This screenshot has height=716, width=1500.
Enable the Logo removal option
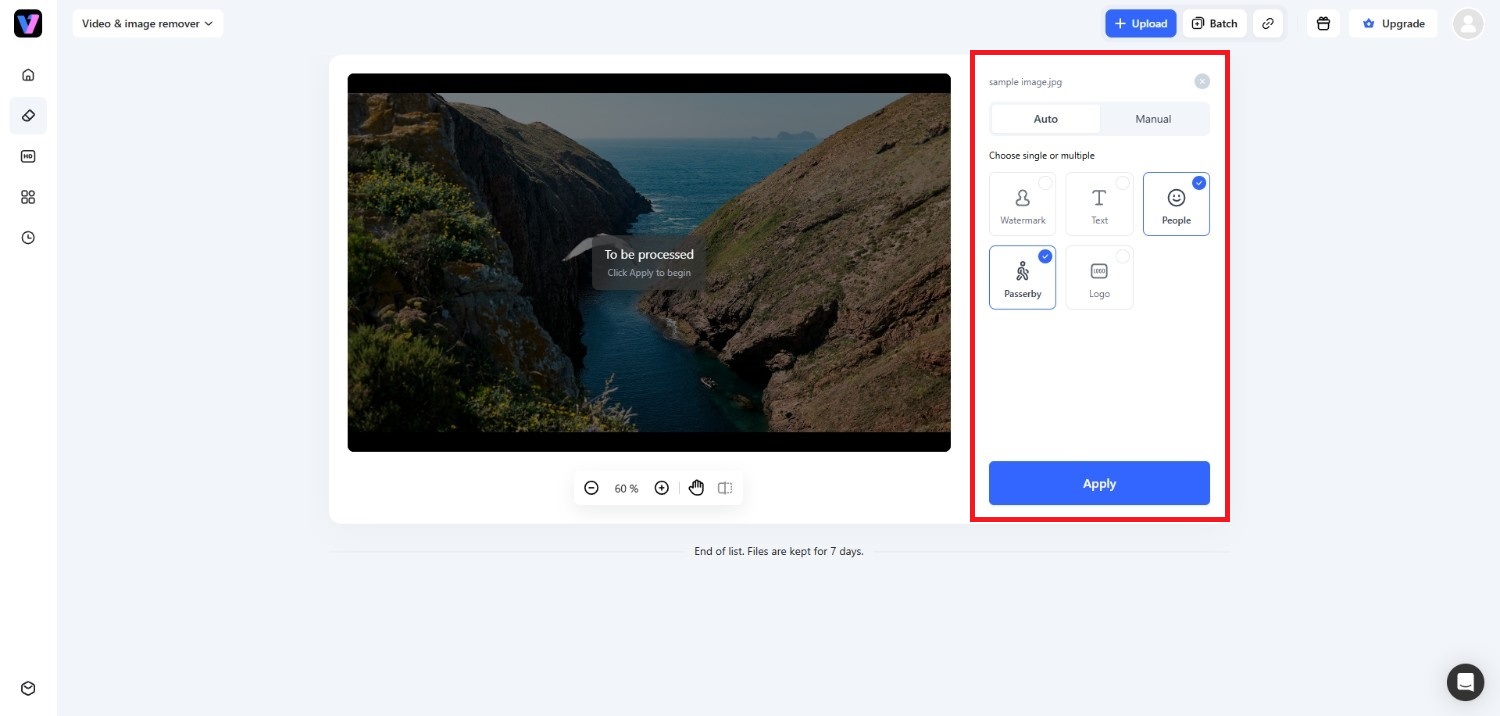tap(1099, 277)
